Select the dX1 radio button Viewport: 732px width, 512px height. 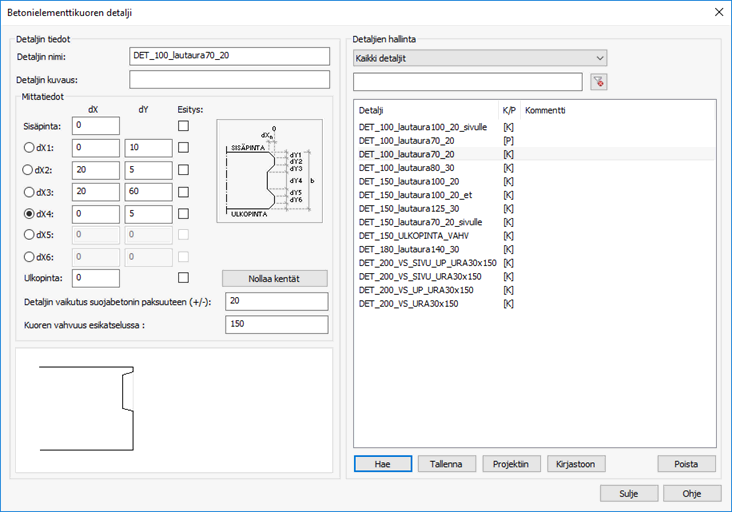28,147
